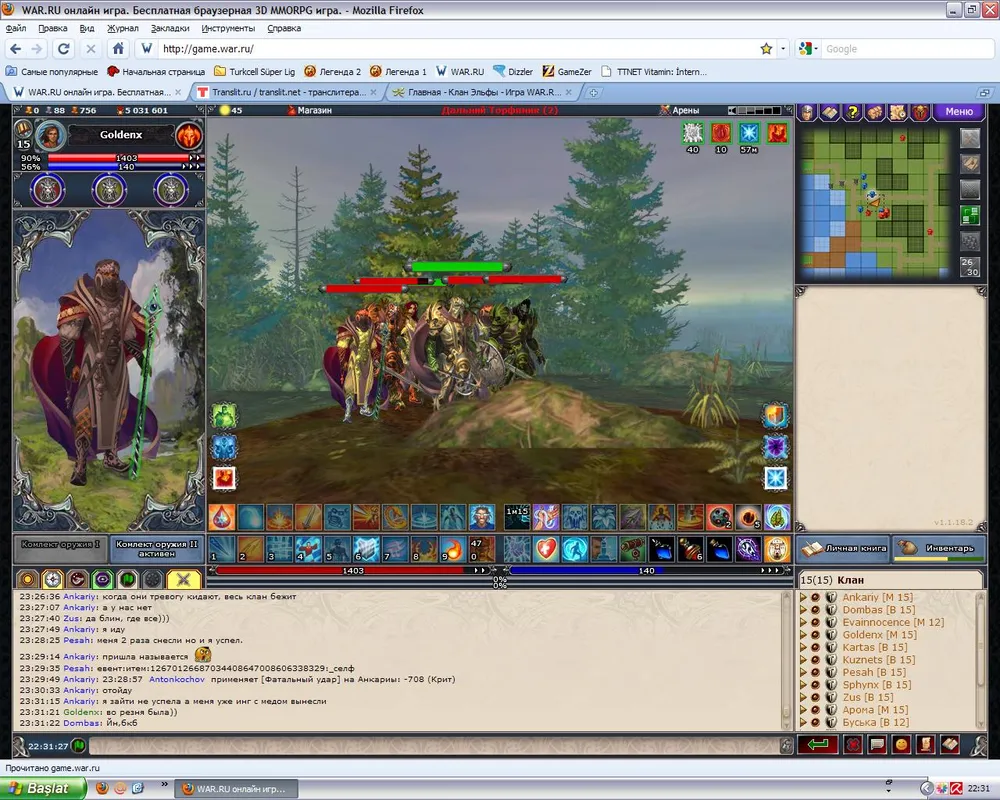Click the purple Меню button
Viewport: 1000px width, 800px height.
click(x=958, y=112)
